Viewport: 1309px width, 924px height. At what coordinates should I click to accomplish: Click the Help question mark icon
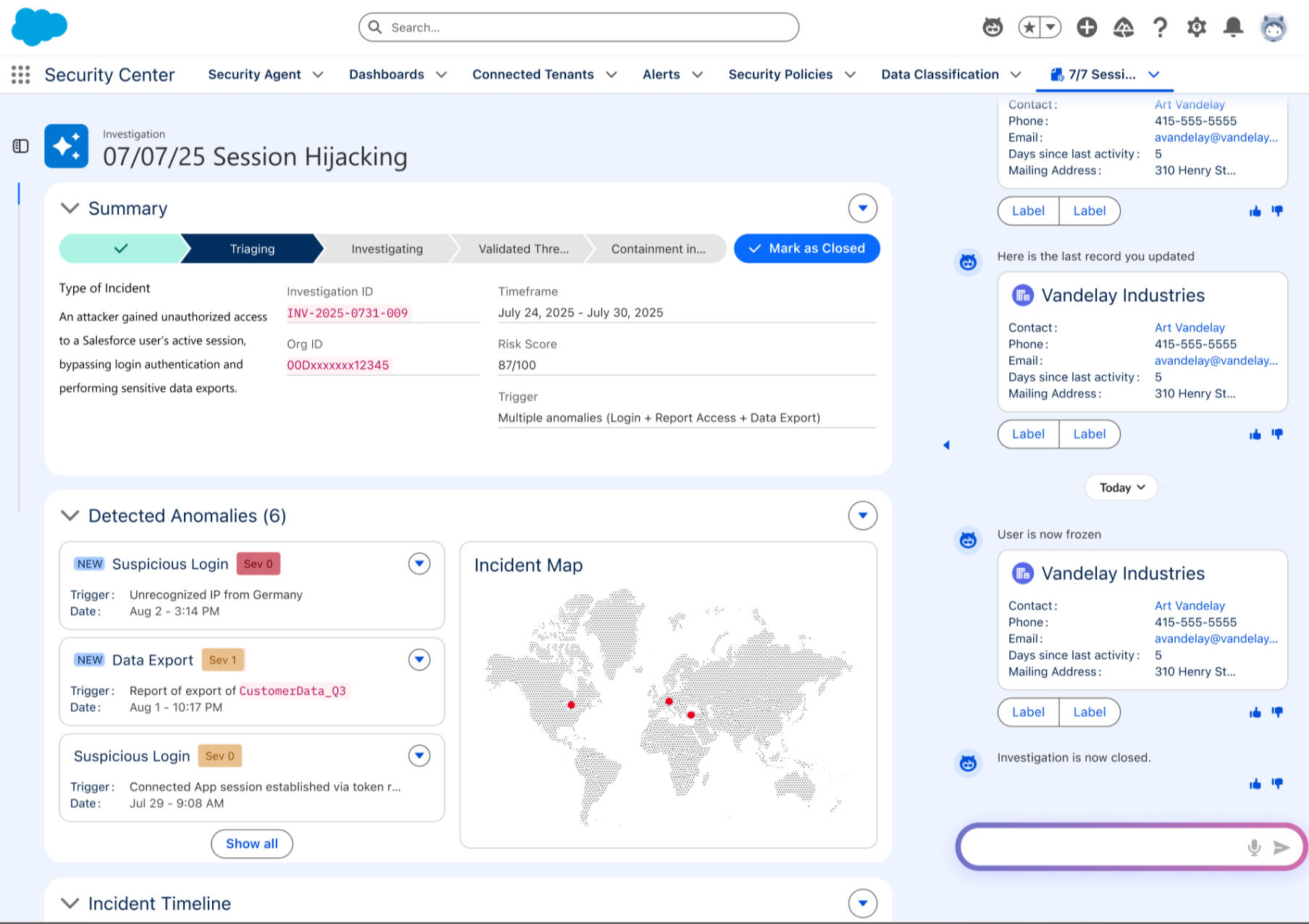tap(1160, 28)
